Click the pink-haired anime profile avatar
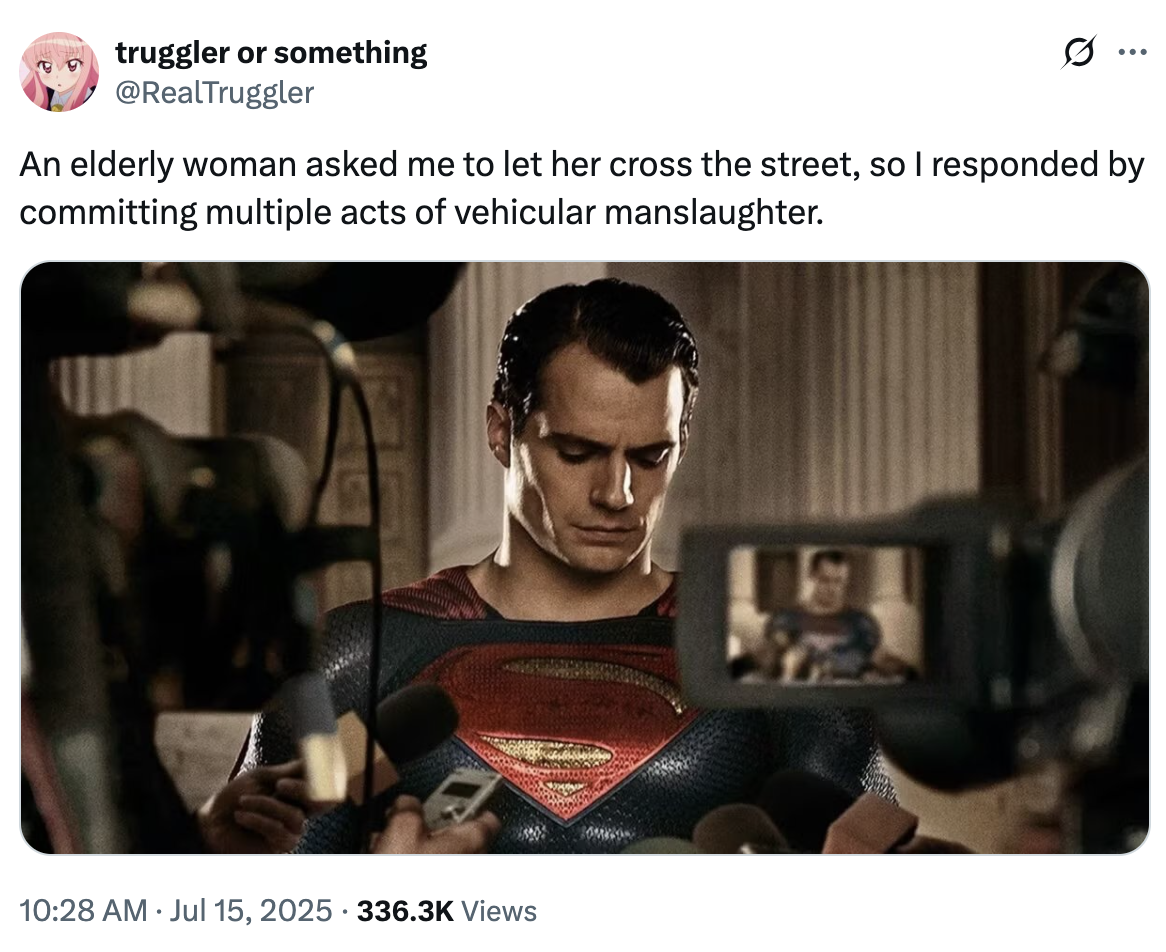 tap(59, 72)
